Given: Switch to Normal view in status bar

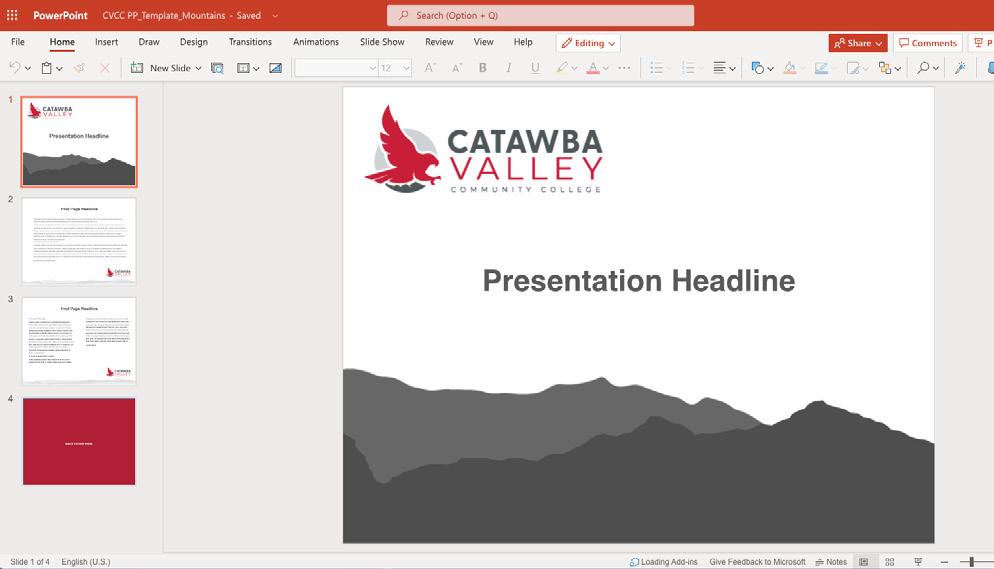Looking at the screenshot, I should pyautogui.click(x=863, y=562).
